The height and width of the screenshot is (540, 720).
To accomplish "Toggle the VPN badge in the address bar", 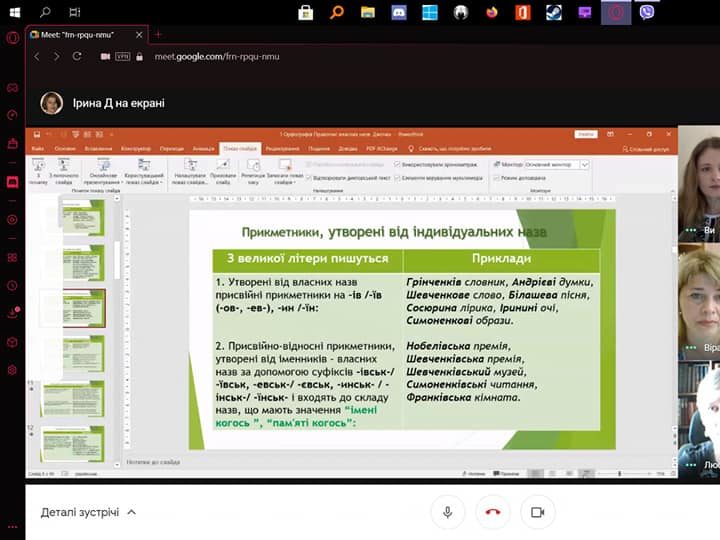I will [124, 57].
